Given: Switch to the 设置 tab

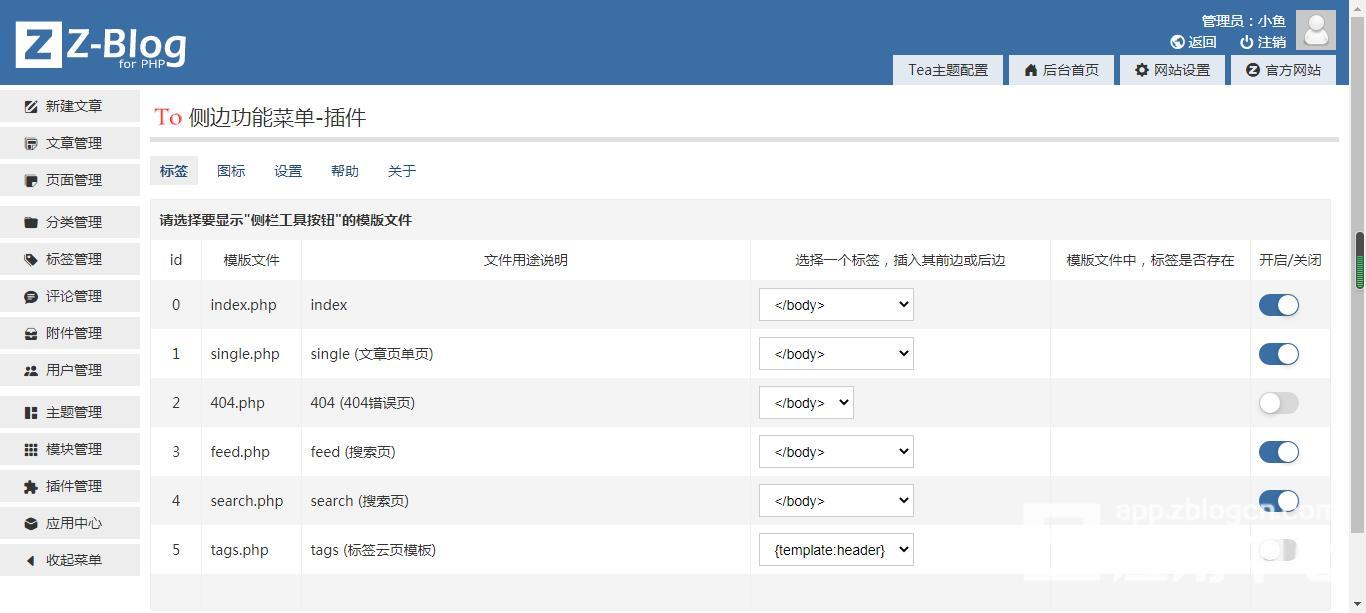Looking at the screenshot, I should (288, 171).
